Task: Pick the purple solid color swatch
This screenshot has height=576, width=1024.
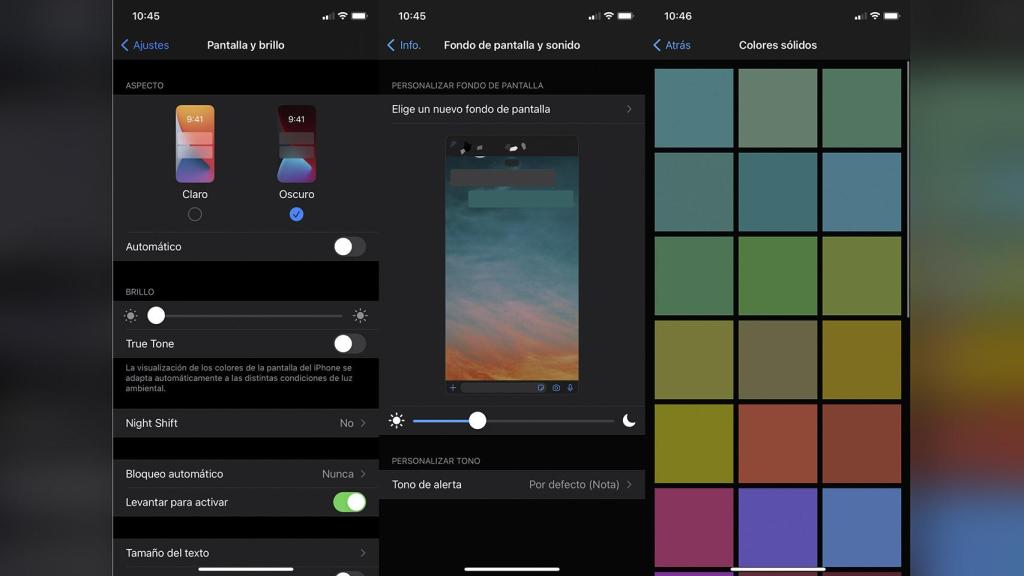Action: [778, 527]
